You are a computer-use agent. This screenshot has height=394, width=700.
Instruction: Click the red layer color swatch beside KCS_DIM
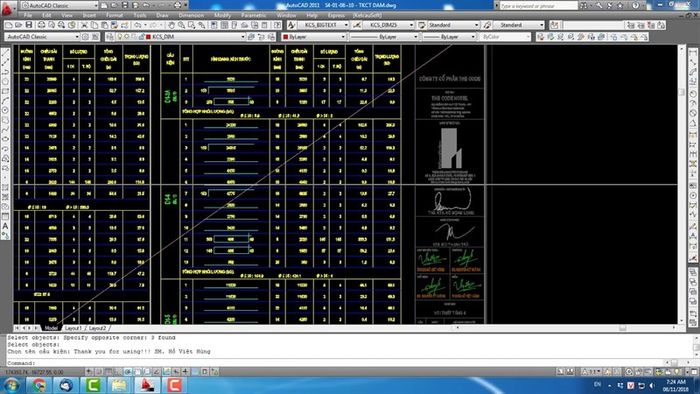(x=148, y=37)
